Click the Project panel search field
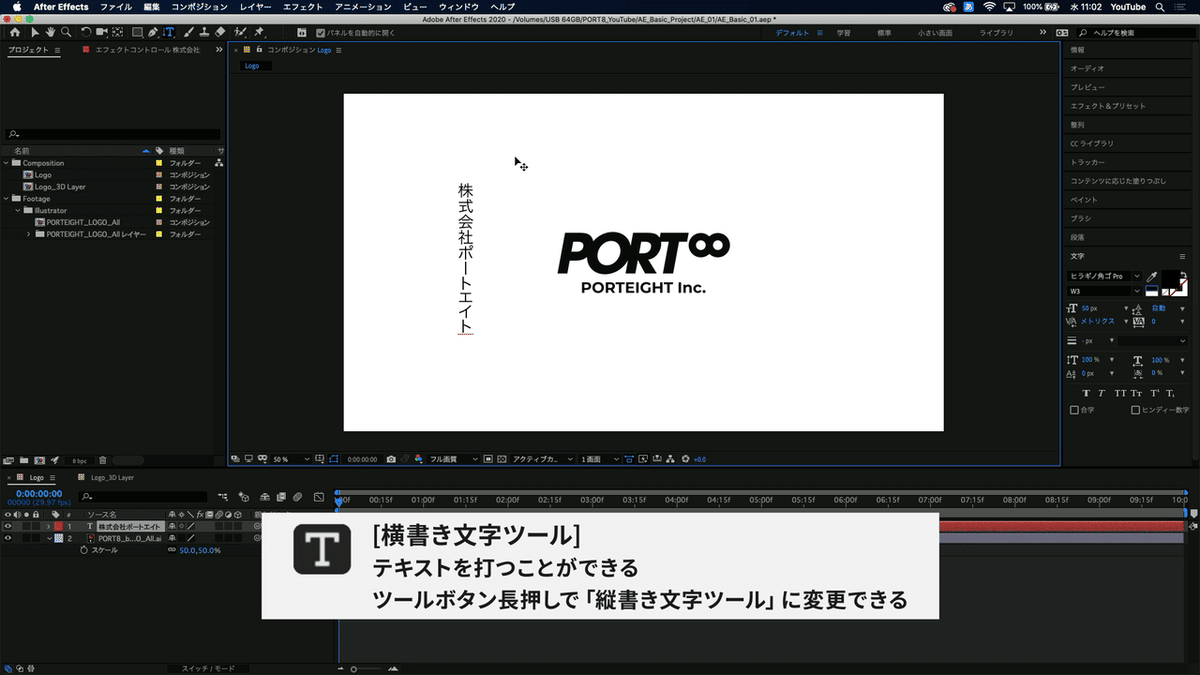Screen dimensions: 1200x675 click(x=112, y=134)
